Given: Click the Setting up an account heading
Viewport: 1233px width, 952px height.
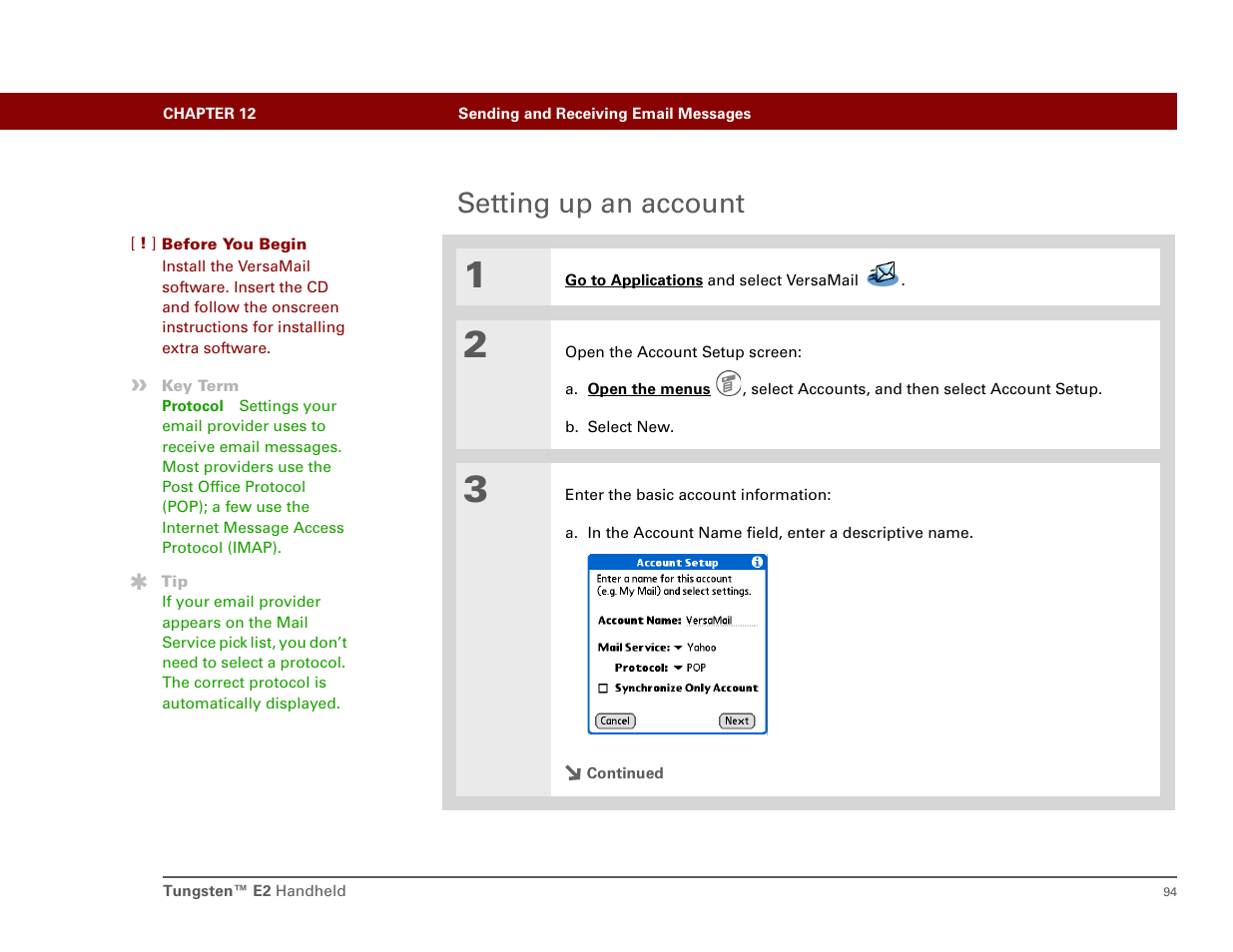Looking at the screenshot, I should coord(601,204).
